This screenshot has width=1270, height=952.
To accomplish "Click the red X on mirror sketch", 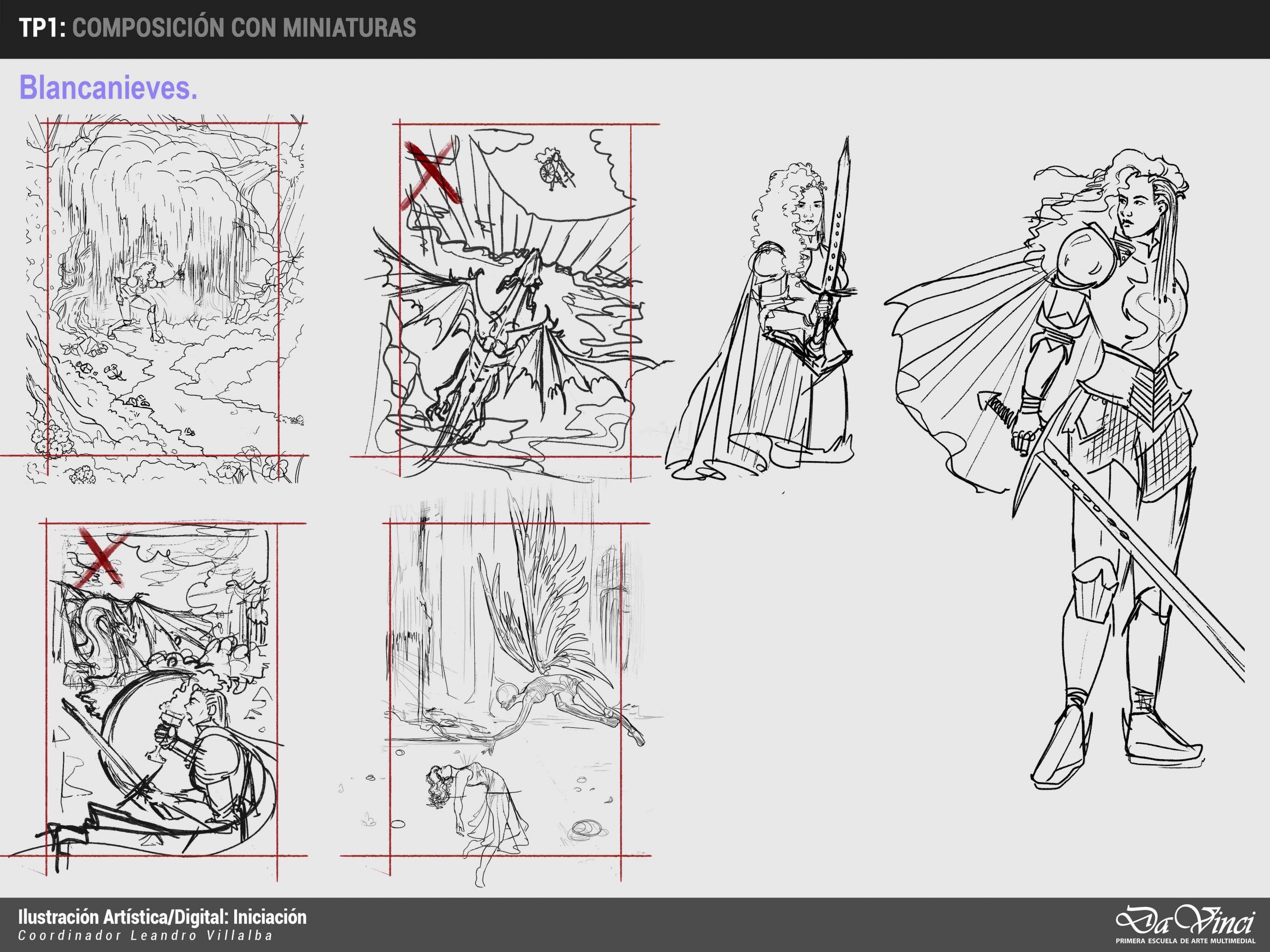I will click(x=102, y=558).
